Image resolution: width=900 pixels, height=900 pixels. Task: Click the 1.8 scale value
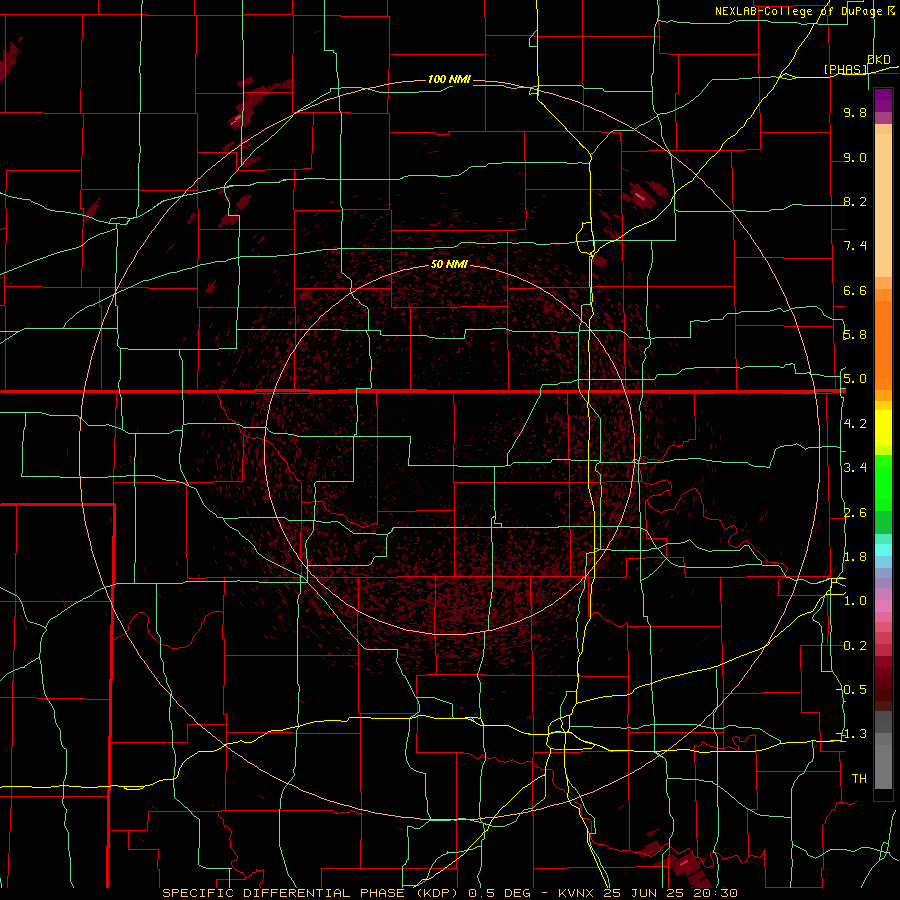(x=855, y=557)
